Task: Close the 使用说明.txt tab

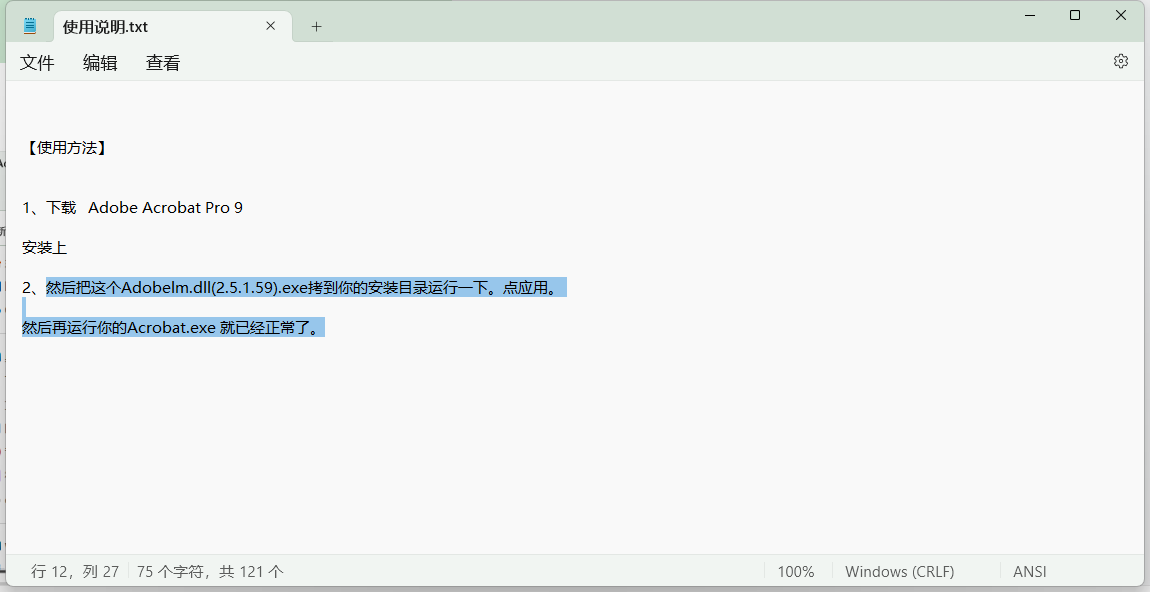Action: (x=271, y=26)
